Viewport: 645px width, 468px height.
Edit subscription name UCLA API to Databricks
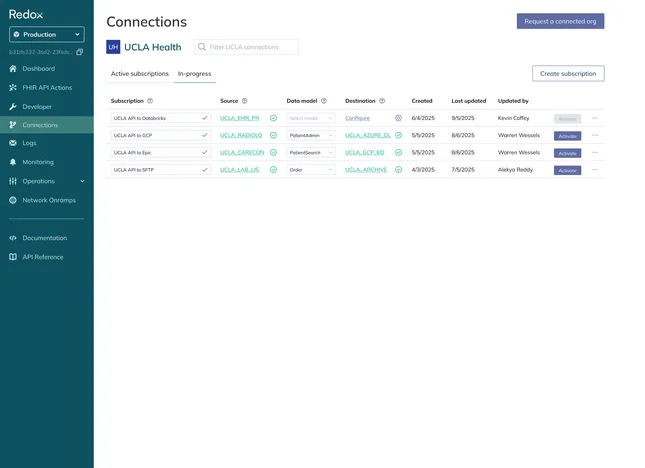(161, 118)
